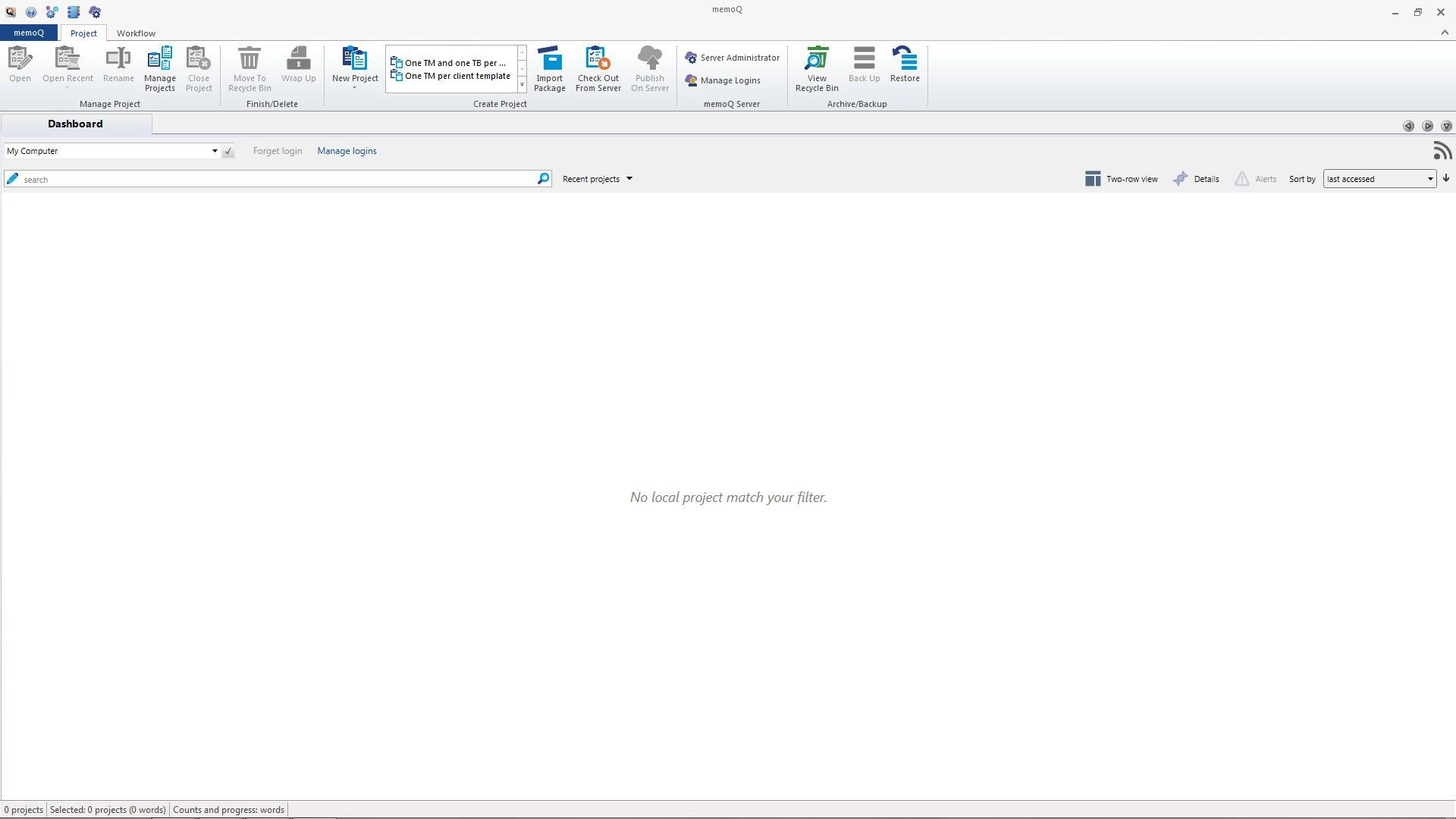Open the Recent projects filter dropdown
The width and height of the screenshot is (1456, 819).
(598, 179)
